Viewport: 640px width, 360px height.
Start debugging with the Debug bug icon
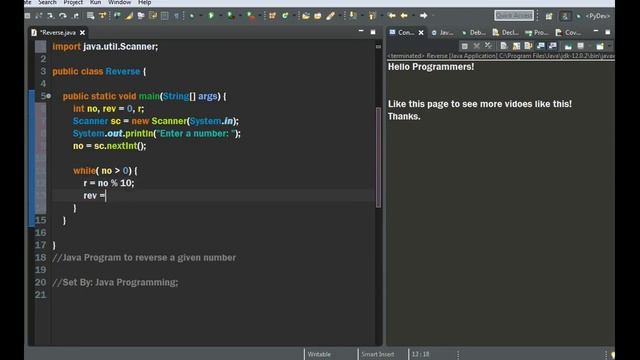pos(191,16)
